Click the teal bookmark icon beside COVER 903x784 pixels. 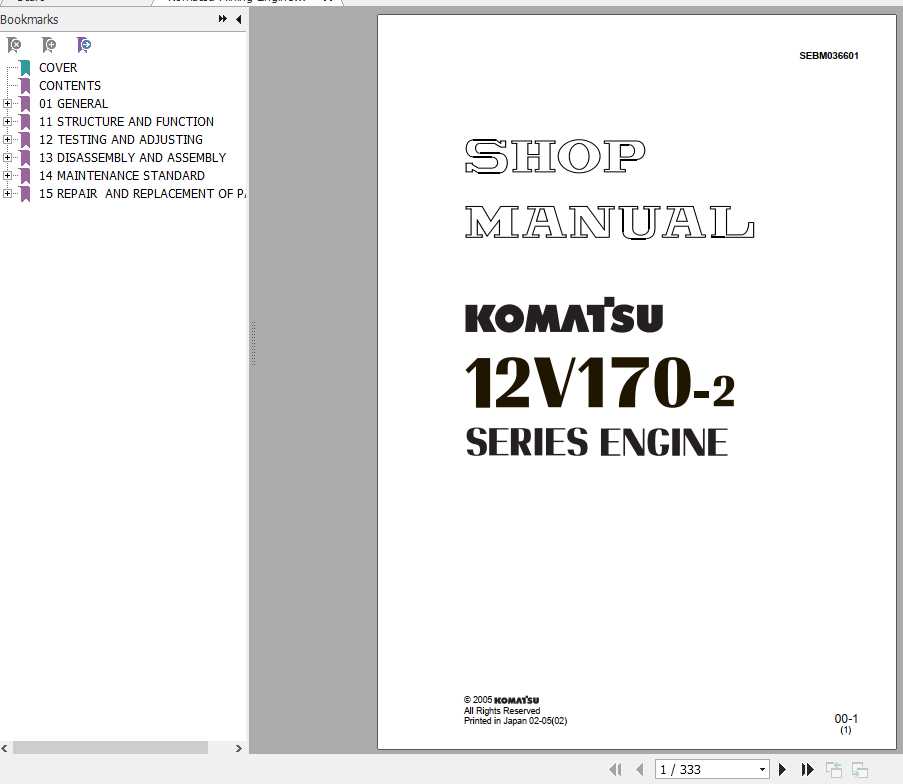pos(25,68)
